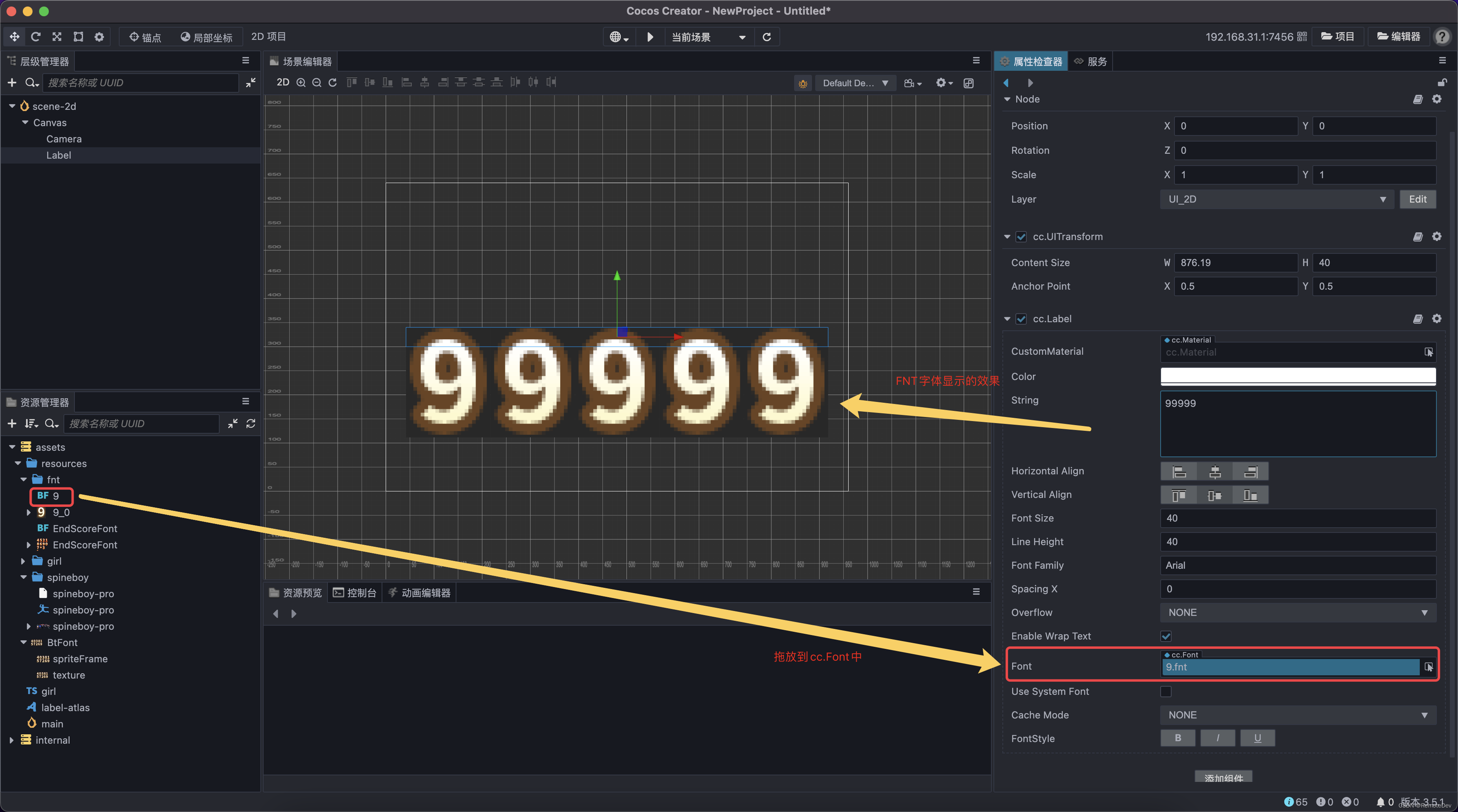Uncheck Enable Wrap Text

(1166, 636)
